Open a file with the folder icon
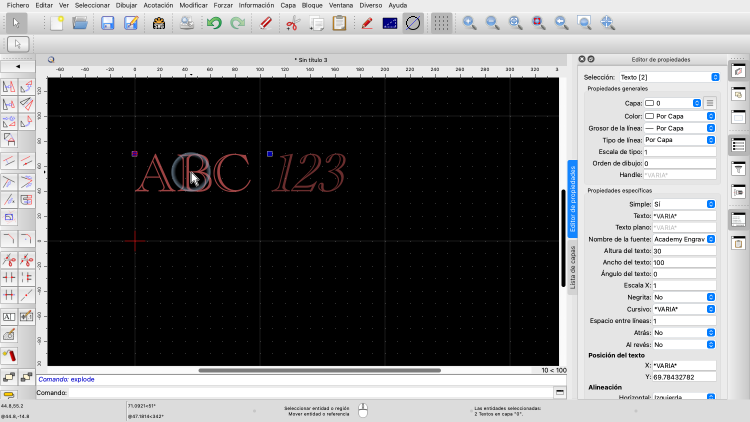The width and height of the screenshot is (750, 422). [80, 23]
